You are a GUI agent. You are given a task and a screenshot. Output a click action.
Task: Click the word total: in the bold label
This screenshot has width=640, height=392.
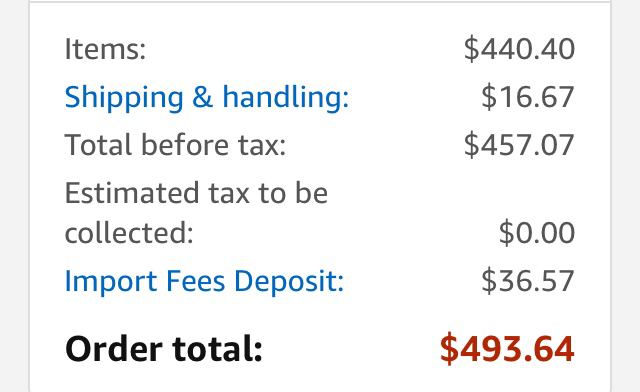[218, 349]
